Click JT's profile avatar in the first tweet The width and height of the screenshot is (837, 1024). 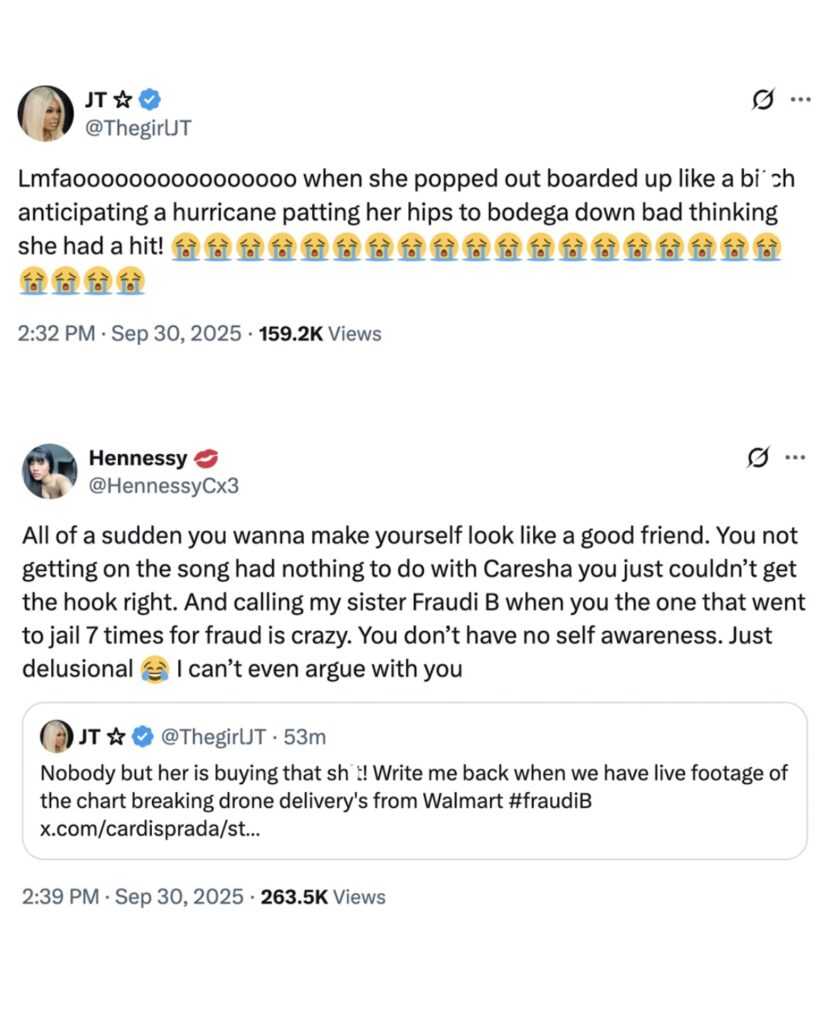(x=46, y=113)
